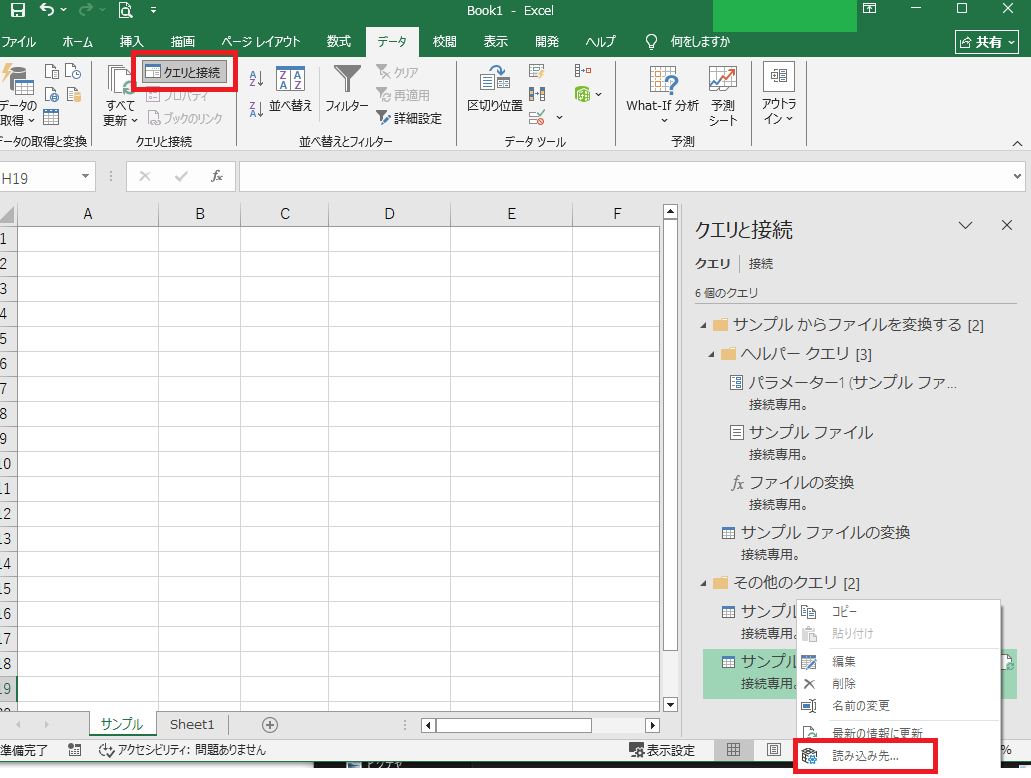Viewport: 1031px width, 778px height.
Task: Toggle the クエリと接続 pane button
Action: click(184, 72)
